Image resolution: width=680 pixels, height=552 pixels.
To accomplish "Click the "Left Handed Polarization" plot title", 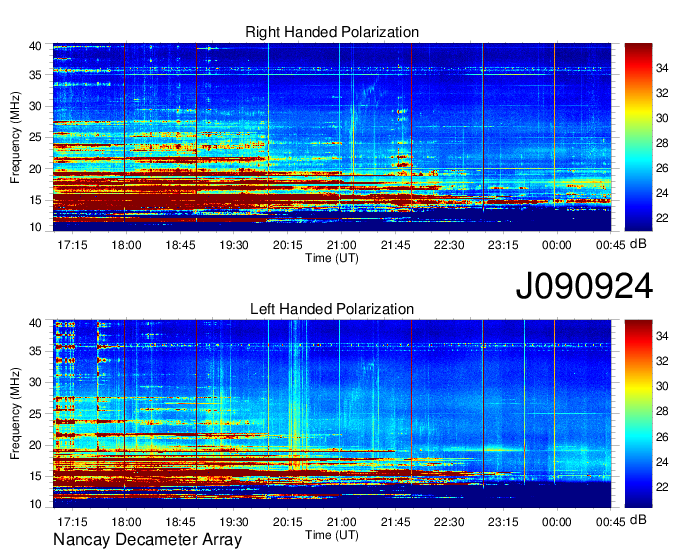I will tap(332, 309).
